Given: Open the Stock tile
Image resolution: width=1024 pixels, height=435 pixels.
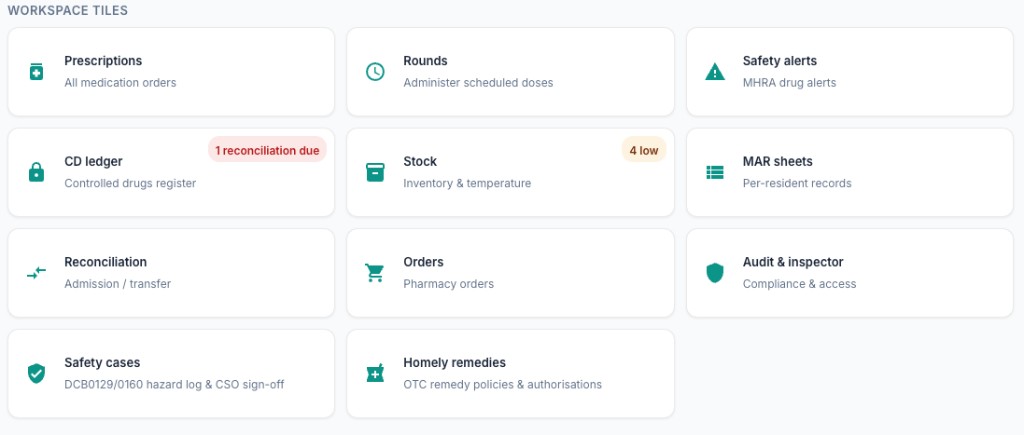Looking at the screenshot, I should 510,172.
